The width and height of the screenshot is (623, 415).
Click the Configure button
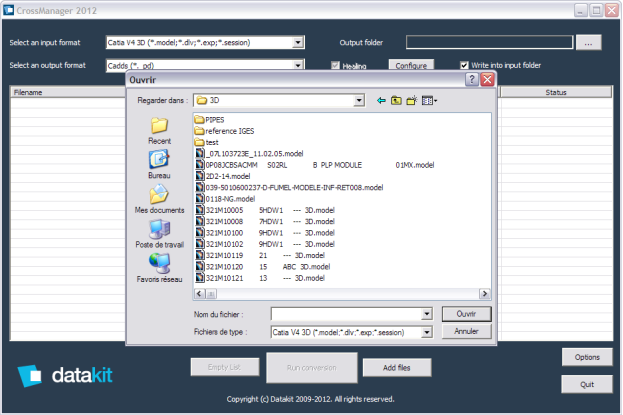(411, 65)
